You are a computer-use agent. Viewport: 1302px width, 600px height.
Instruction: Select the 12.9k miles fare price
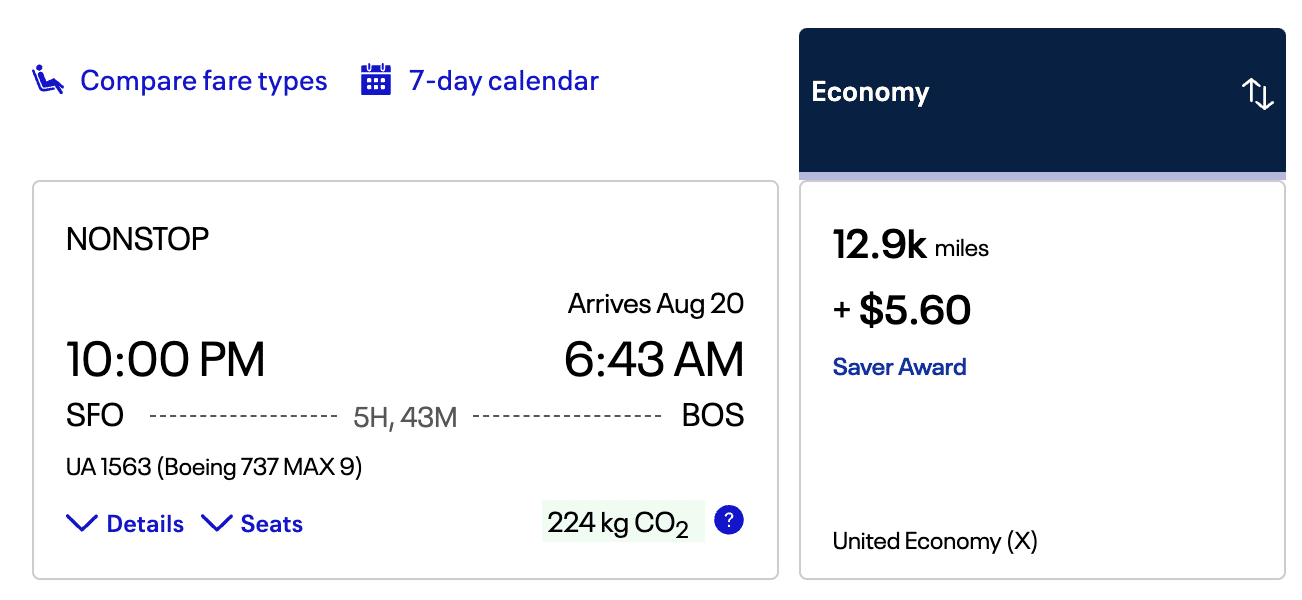coord(910,246)
